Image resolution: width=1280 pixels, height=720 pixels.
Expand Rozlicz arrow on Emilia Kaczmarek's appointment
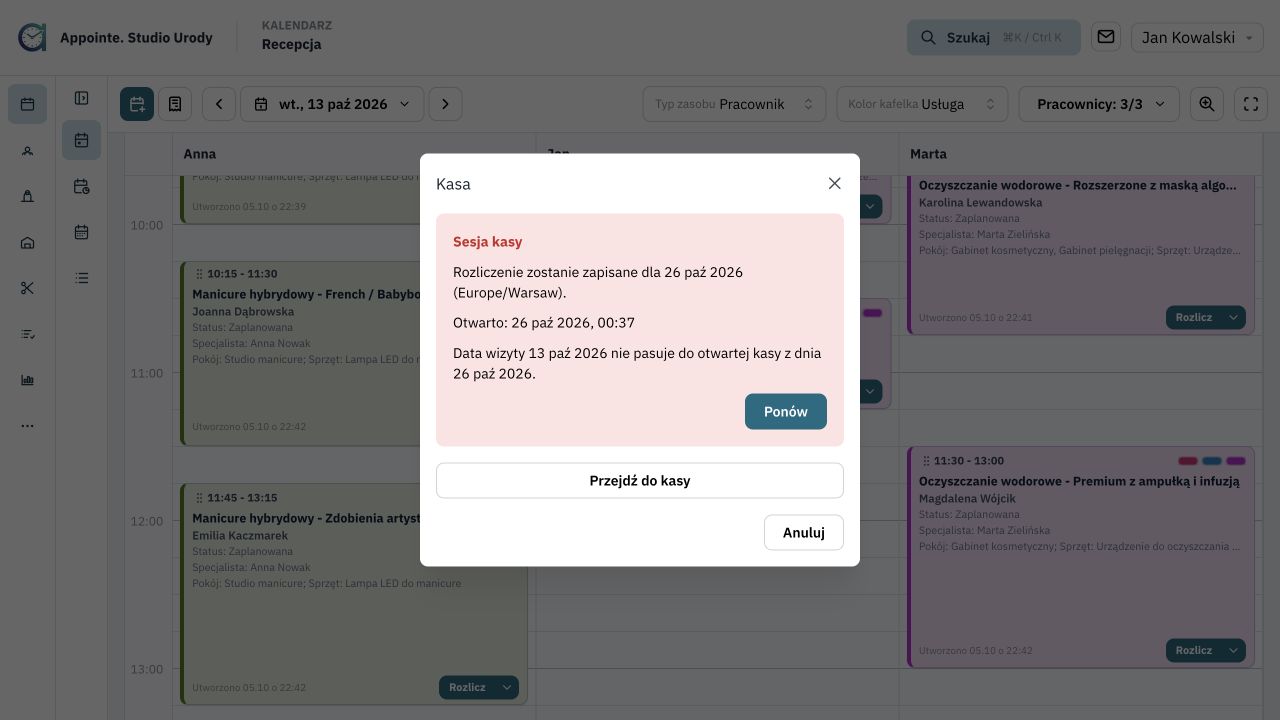508,687
